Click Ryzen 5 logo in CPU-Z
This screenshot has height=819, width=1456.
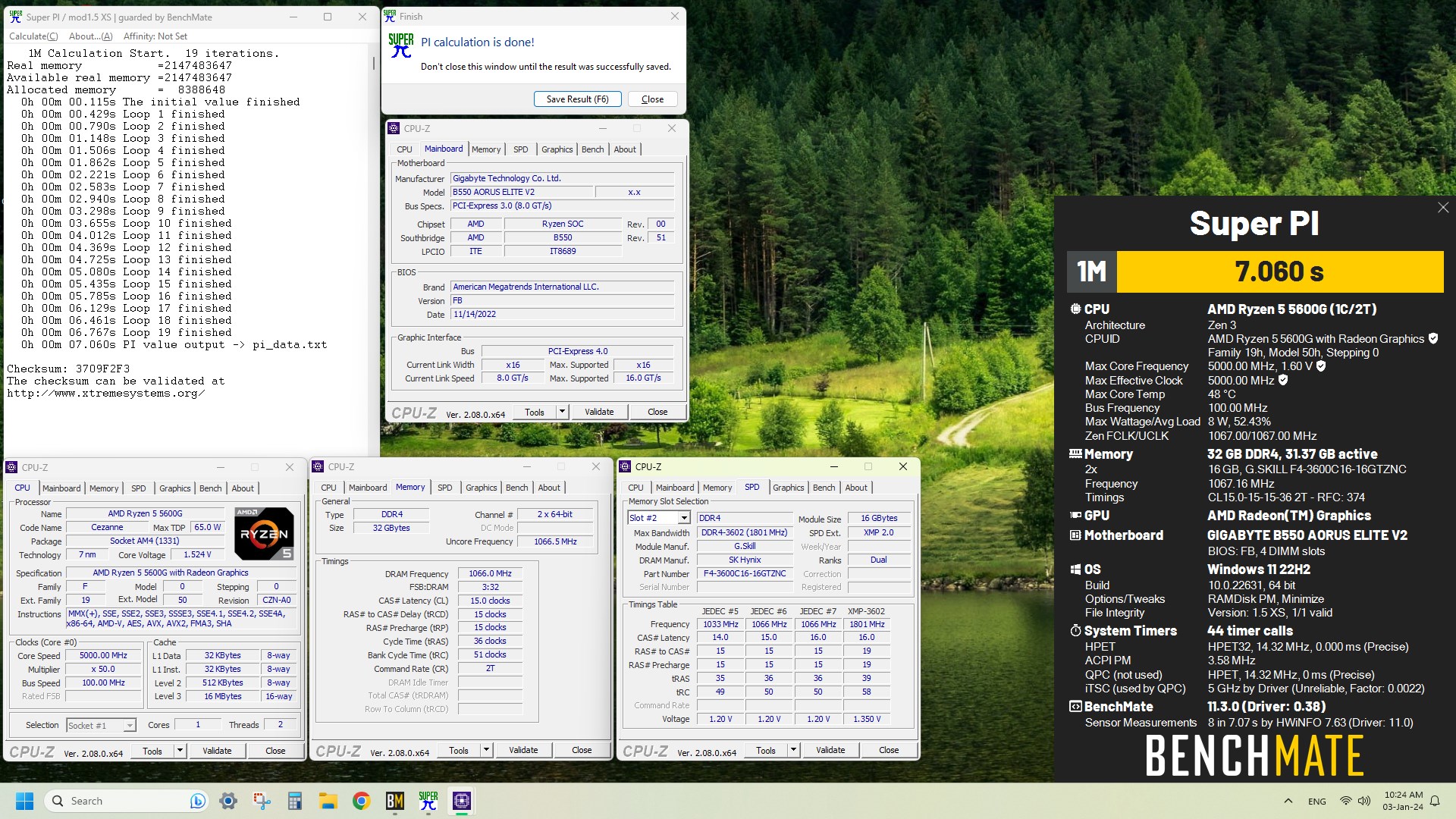264,534
